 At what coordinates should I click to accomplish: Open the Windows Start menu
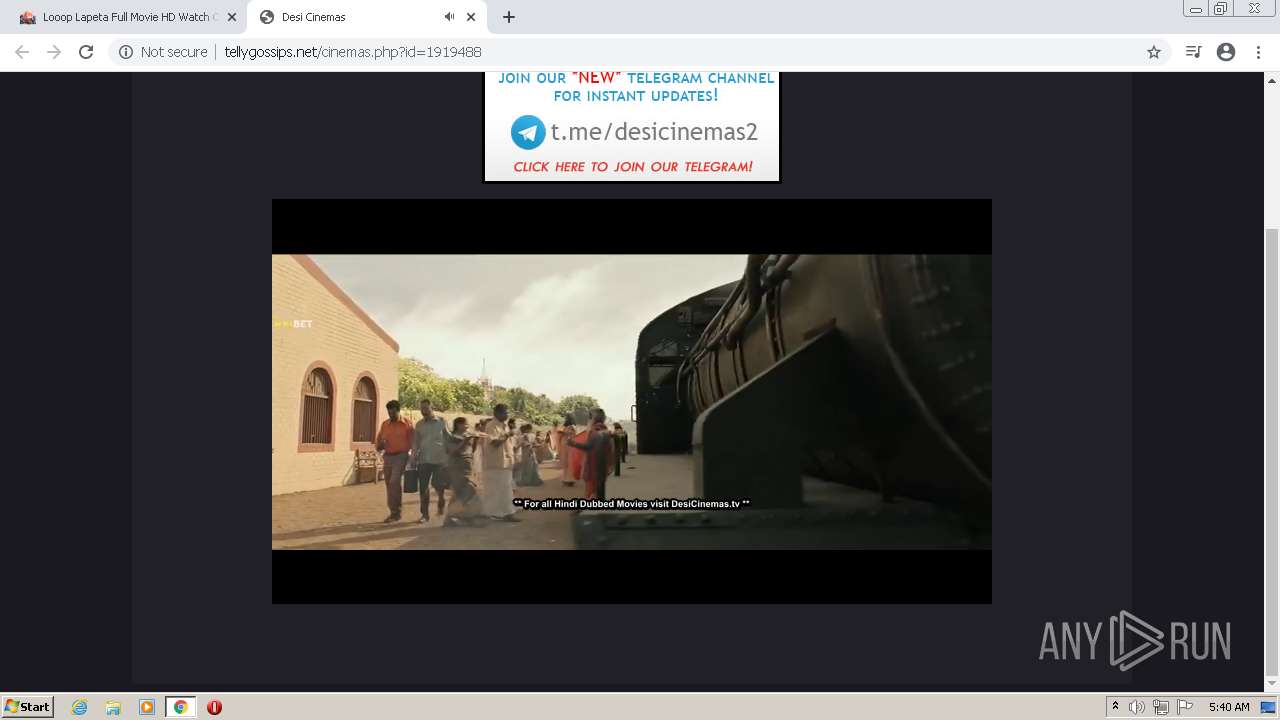pos(27,707)
